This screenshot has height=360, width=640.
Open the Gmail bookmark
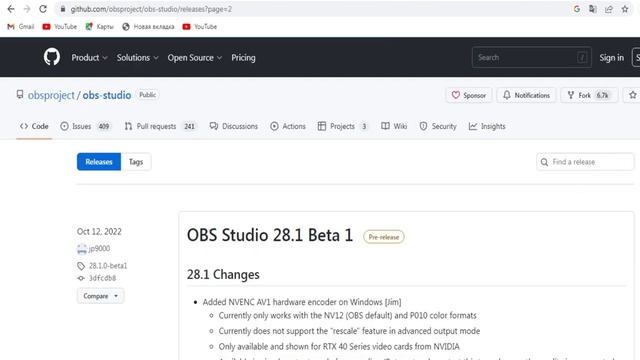[21, 27]
